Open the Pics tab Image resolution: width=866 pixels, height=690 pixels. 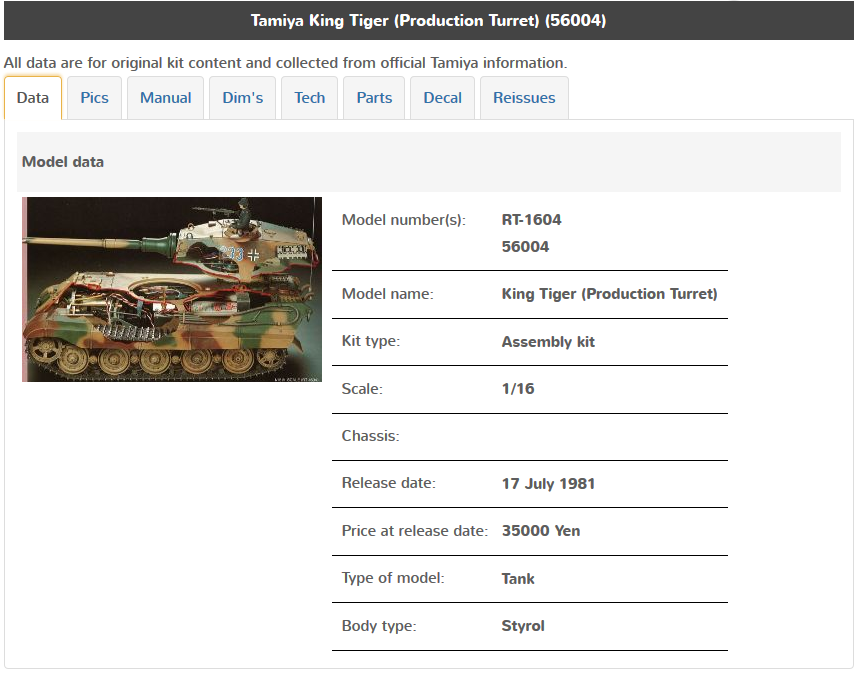coord(94,98)
